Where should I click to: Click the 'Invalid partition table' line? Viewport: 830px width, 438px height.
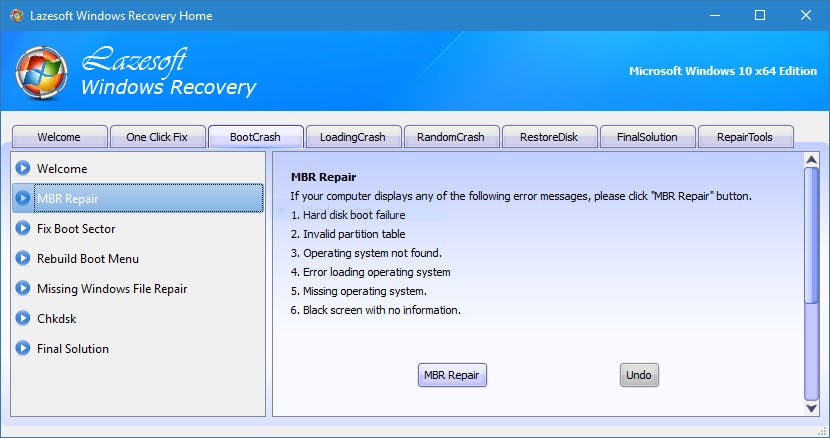pyautogui.click(x=348, y=234)
